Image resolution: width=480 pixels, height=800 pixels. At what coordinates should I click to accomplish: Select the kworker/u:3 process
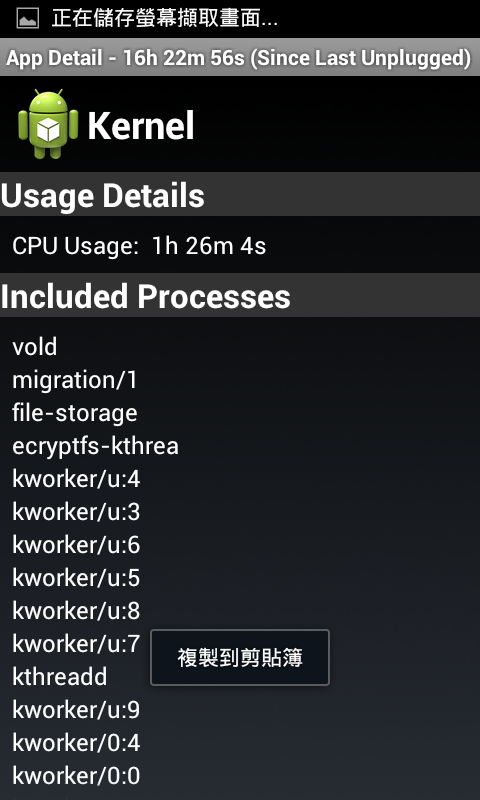pos(76,512)
